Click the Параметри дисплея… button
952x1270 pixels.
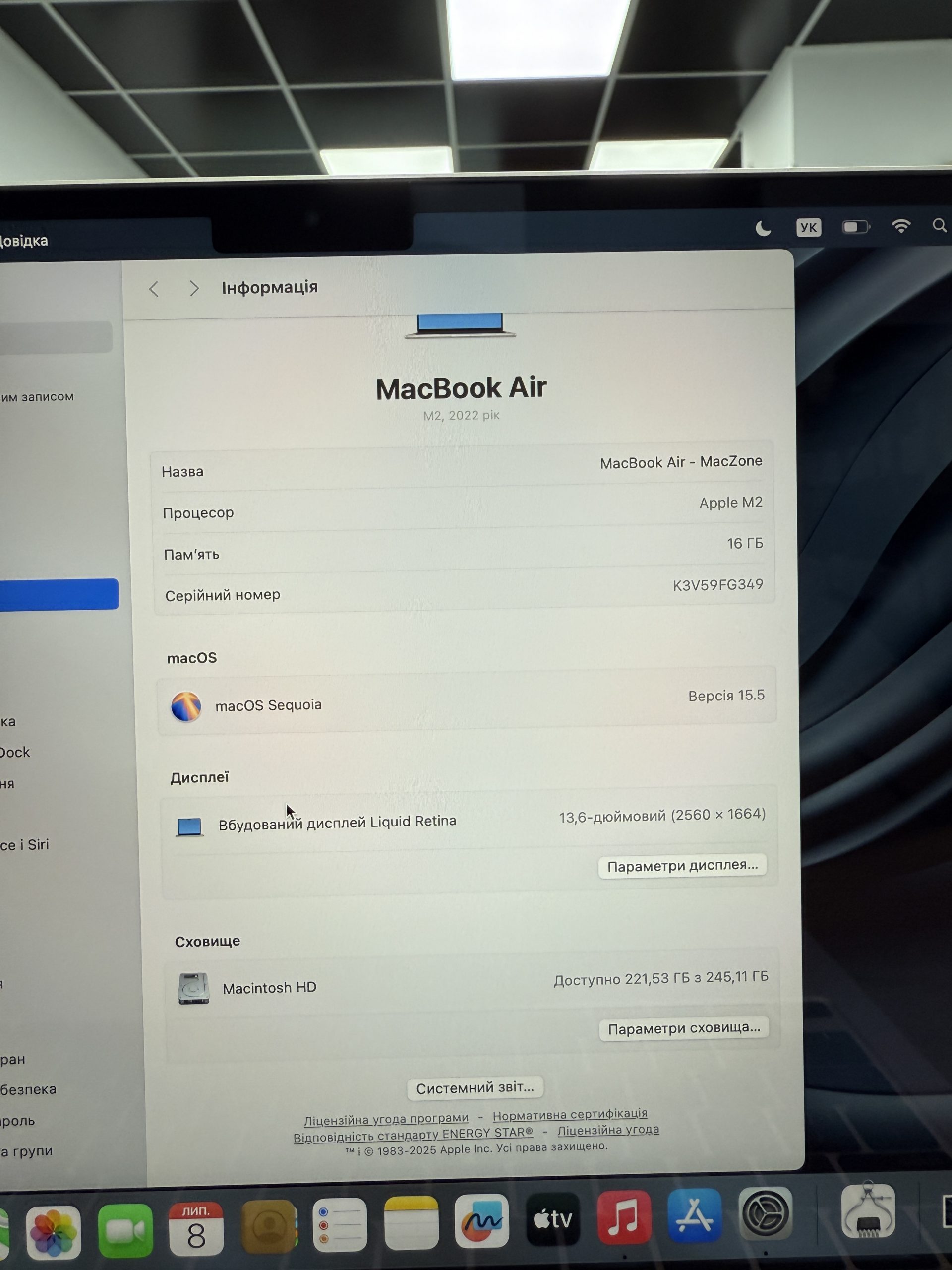pos(682,866)
